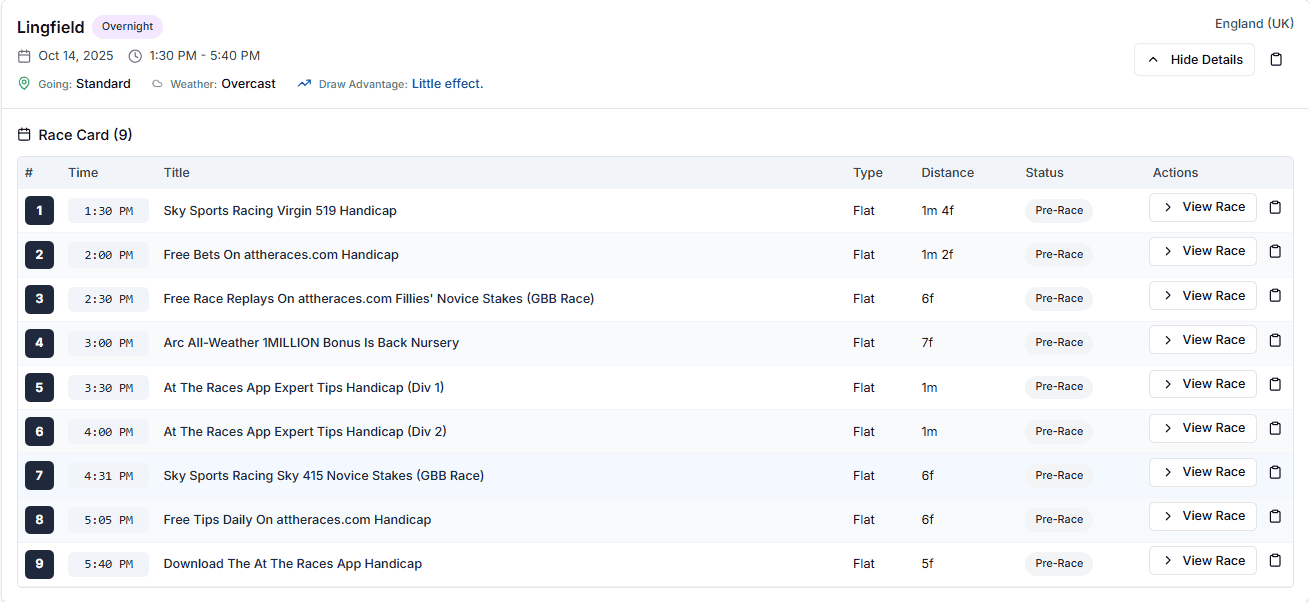Click the Distance column header
1309x602 pixels.
pyautogui.click(x=947, y=173)
